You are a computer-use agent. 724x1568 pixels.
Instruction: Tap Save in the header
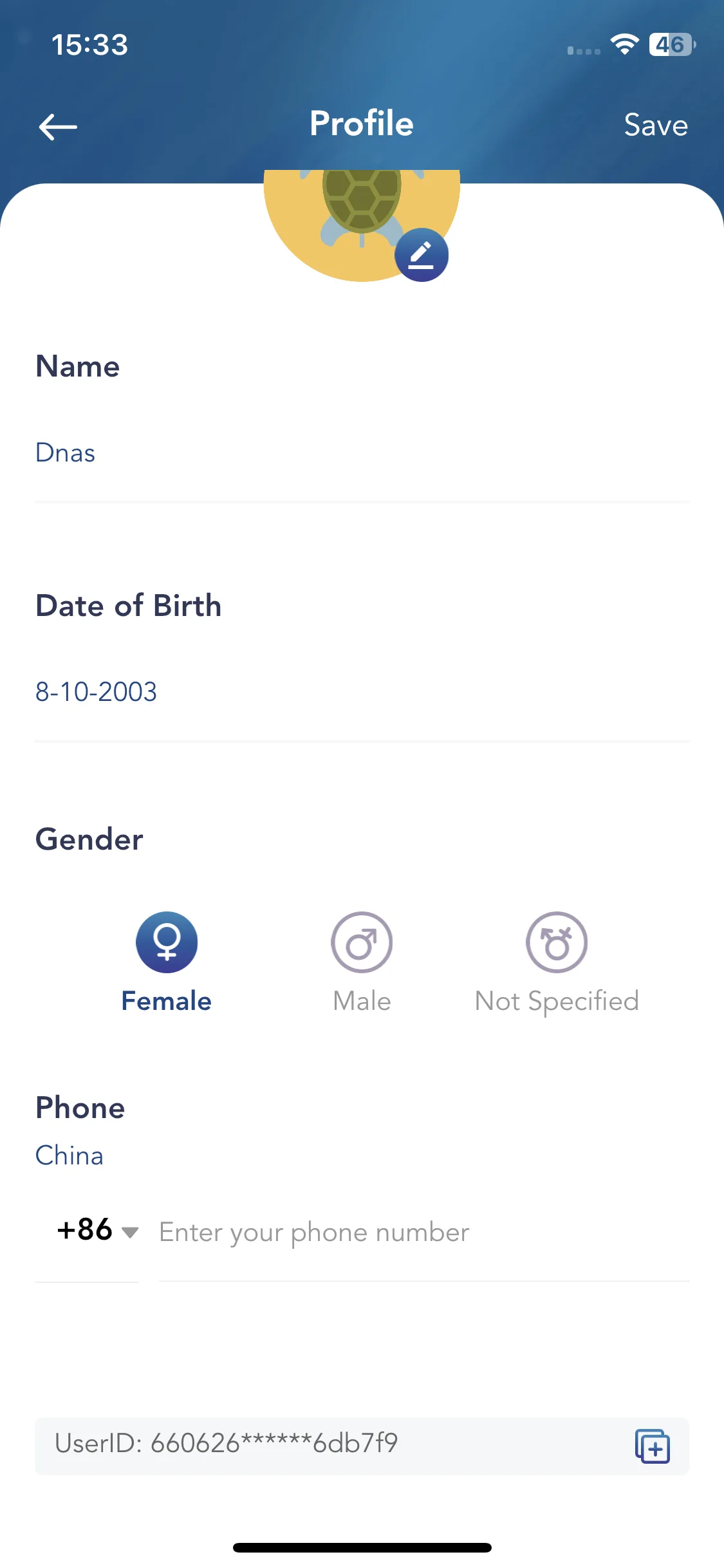pos(656,125)
